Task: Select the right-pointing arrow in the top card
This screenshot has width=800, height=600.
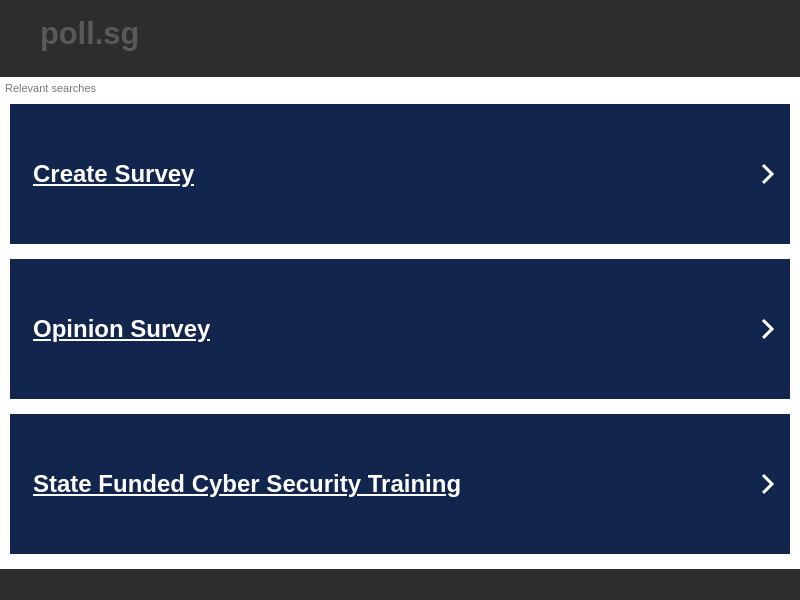Action: [768, 173]
